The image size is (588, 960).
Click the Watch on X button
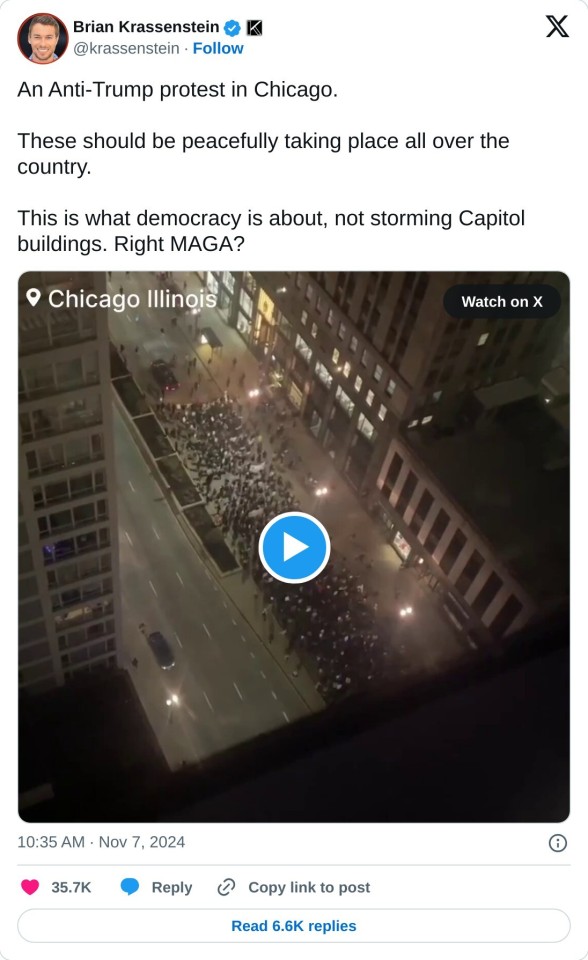coord(502,301)
